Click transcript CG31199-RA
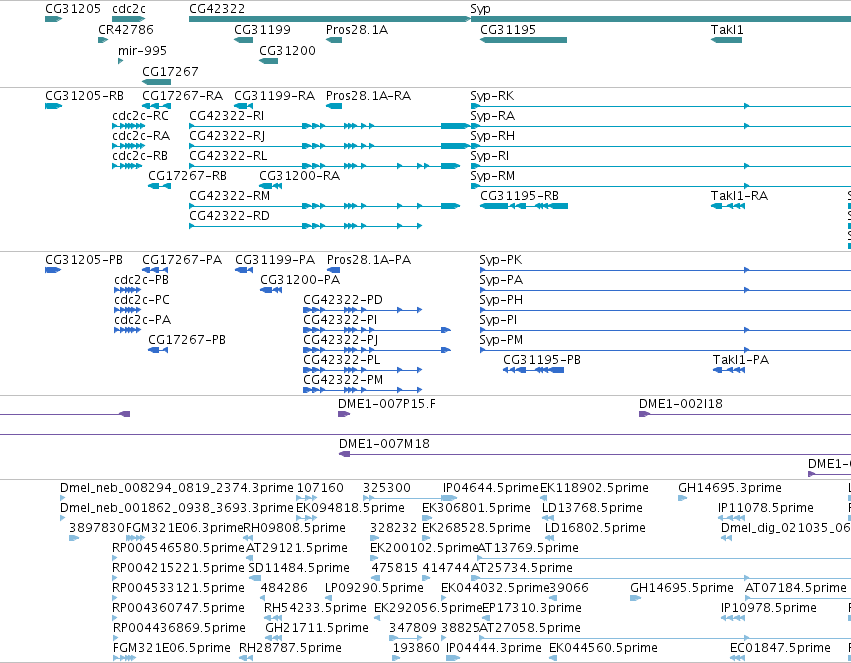The height and width of the screenshot is (663, 851). [274, 96]
